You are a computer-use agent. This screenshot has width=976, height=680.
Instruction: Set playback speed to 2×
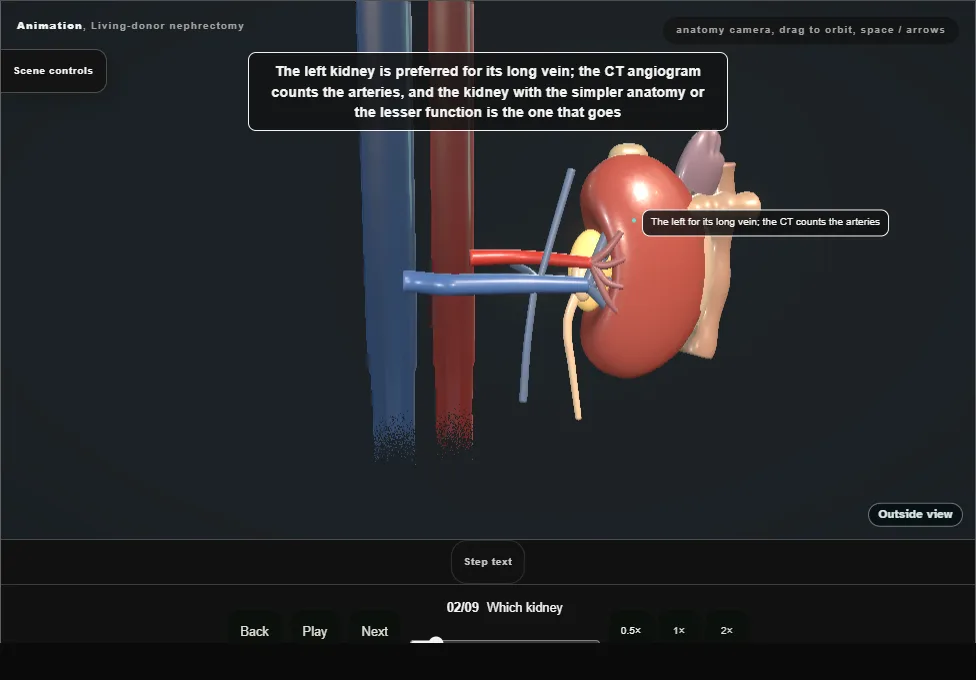click(726, 630)
